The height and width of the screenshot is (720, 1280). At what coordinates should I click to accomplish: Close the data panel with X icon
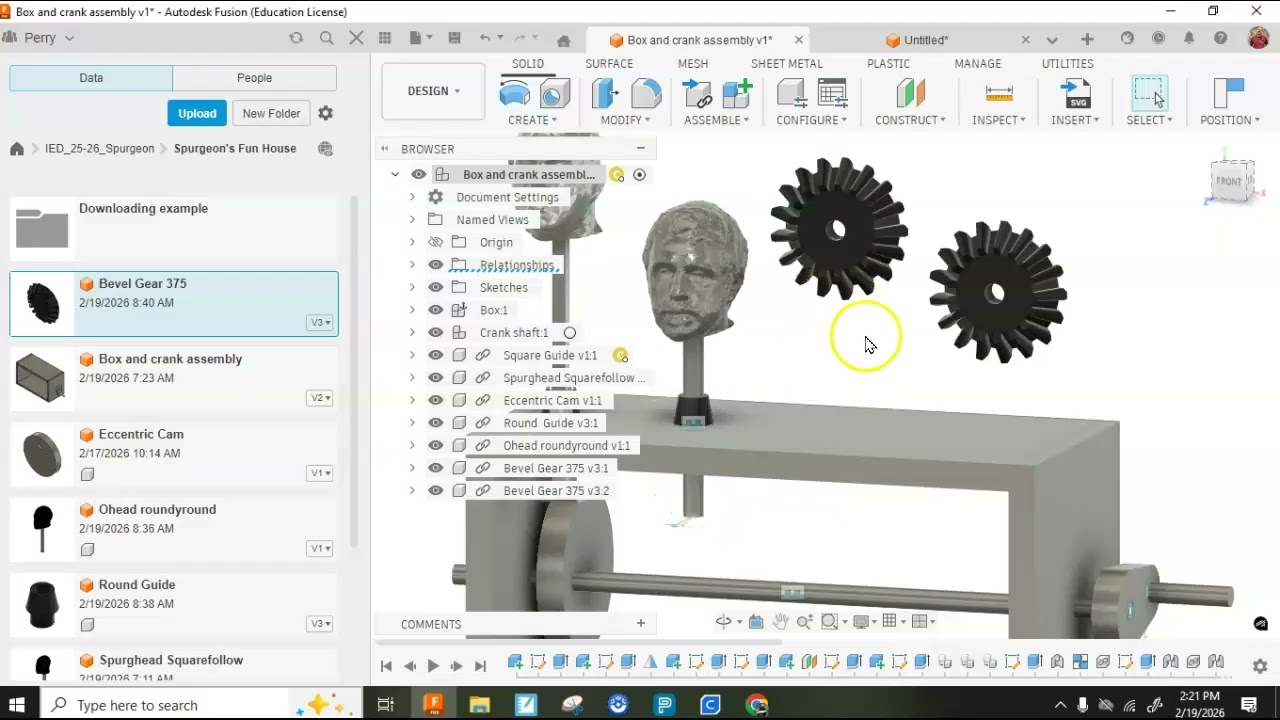coord(356,38)
